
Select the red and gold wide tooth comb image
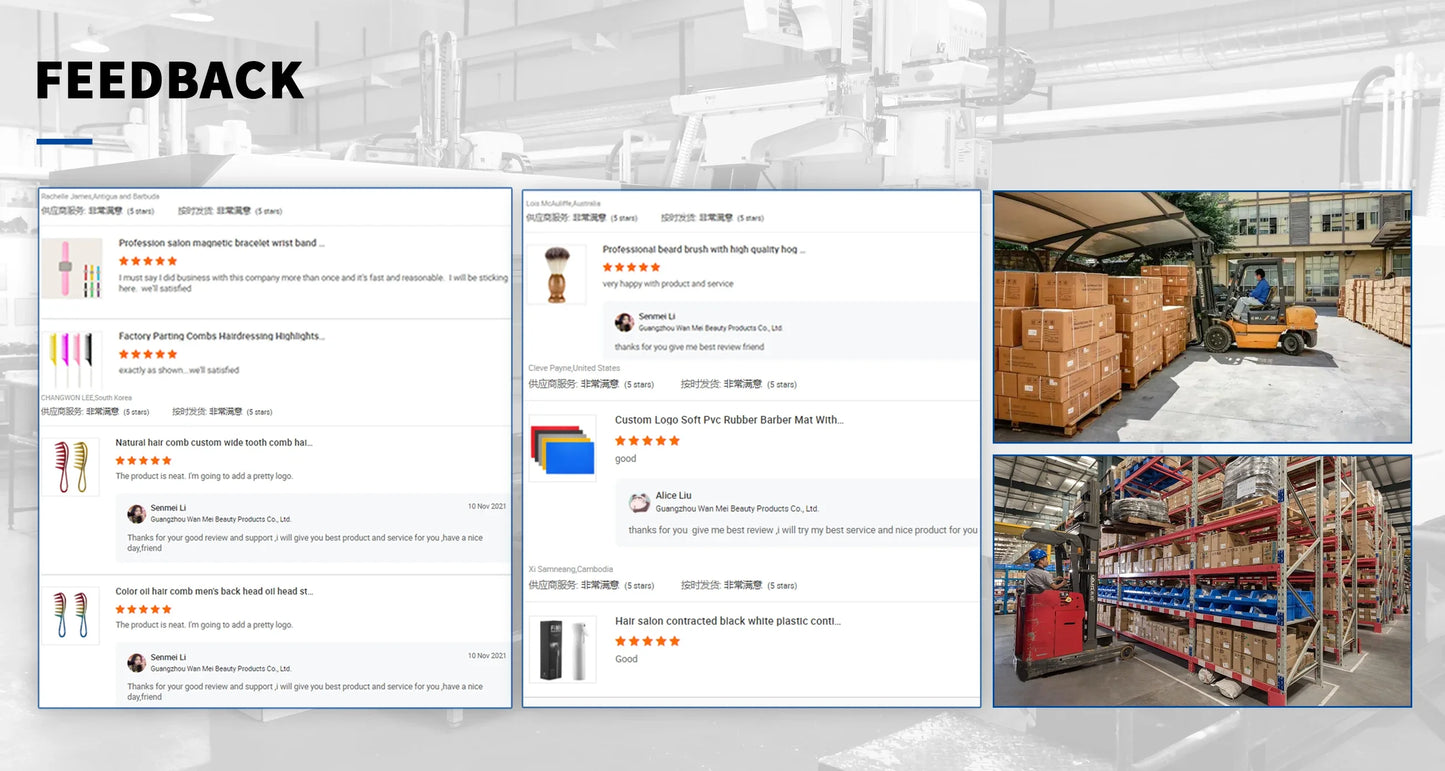point(71,466)
